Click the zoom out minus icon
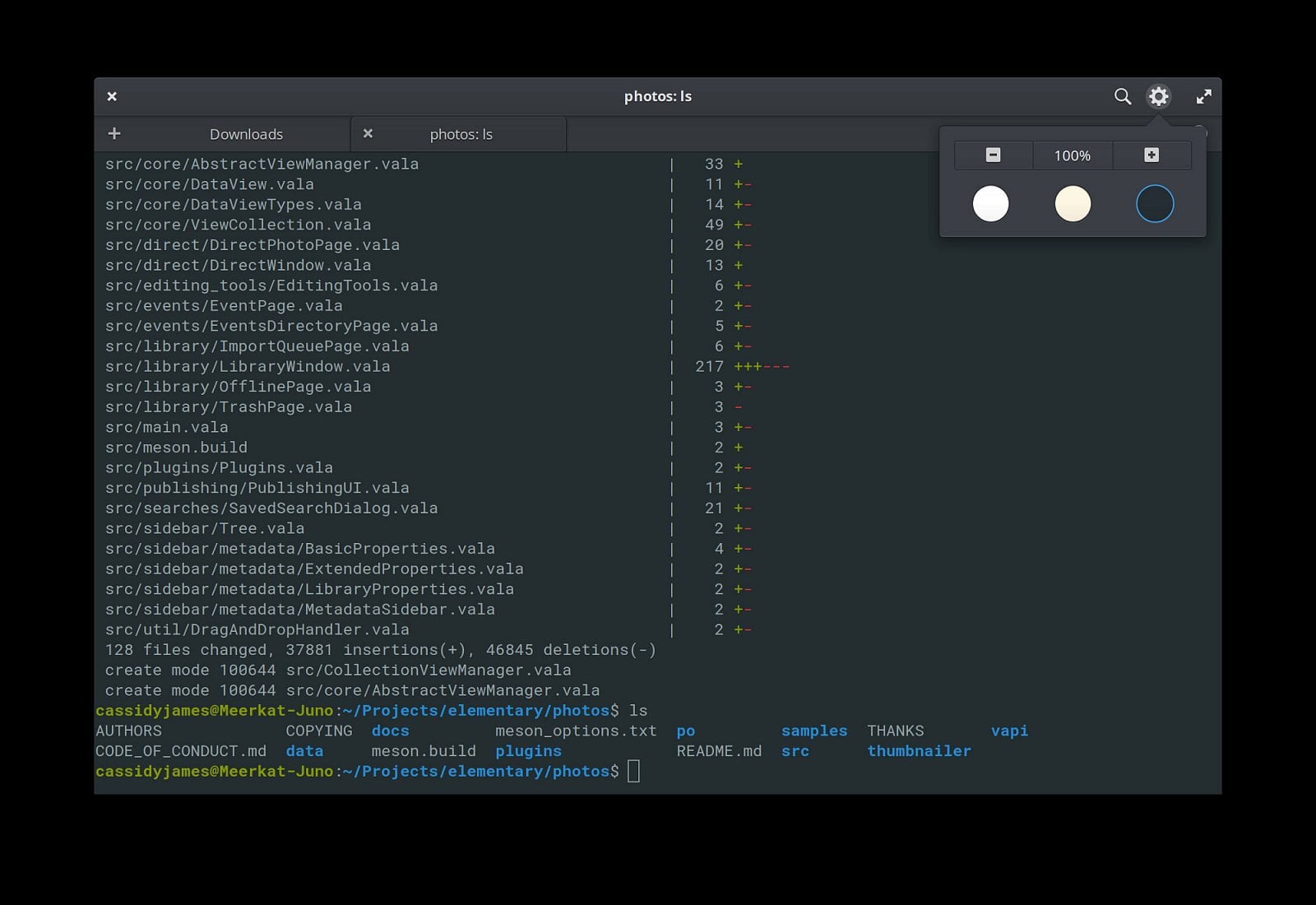1316x905 pixels. [992, 154]
